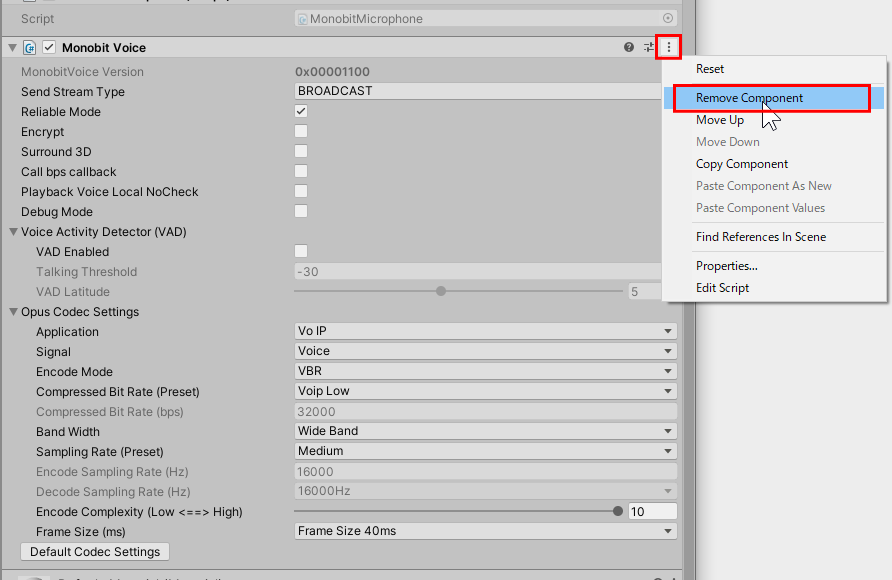
Task: Click the VAD Latitude slider handle
Action: [x=441, y=291]
